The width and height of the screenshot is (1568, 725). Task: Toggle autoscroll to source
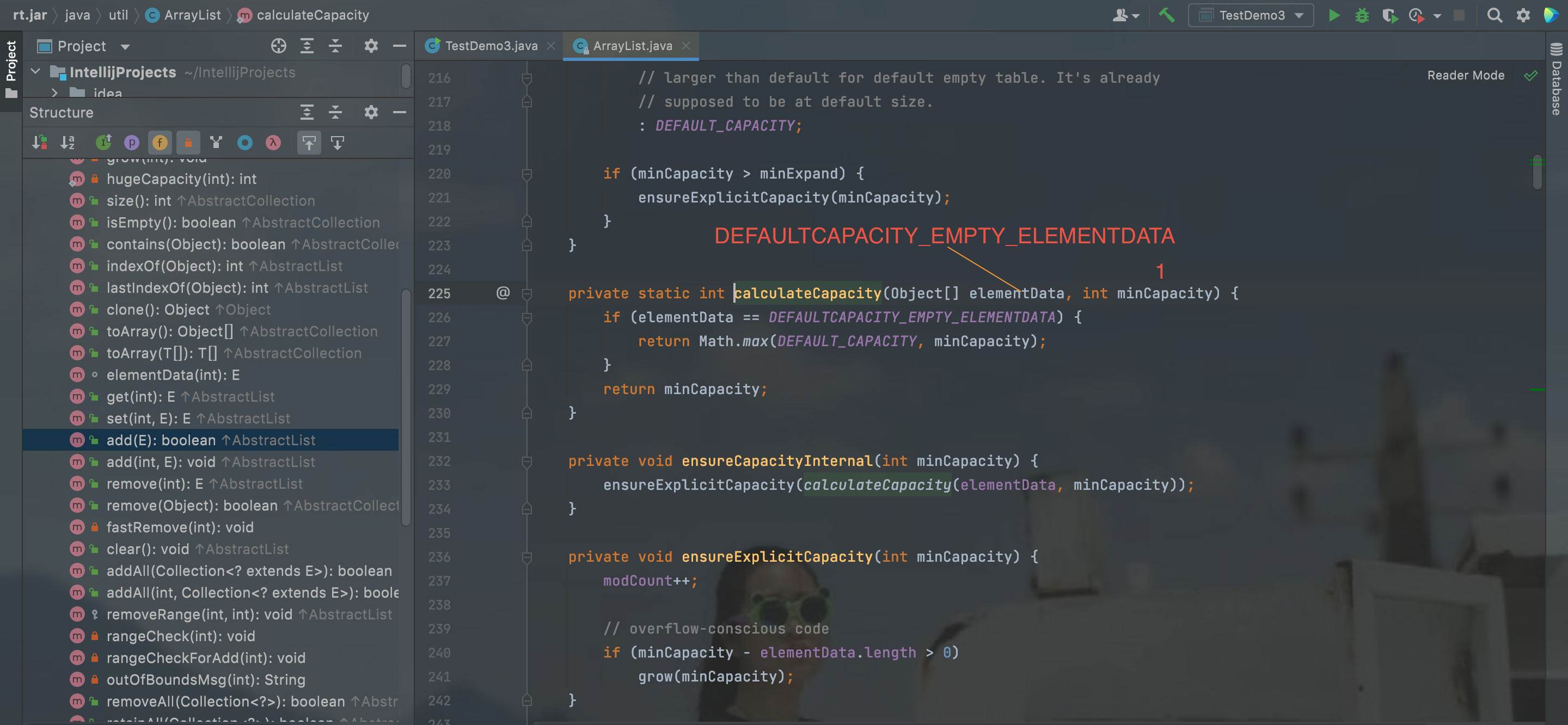309,143
